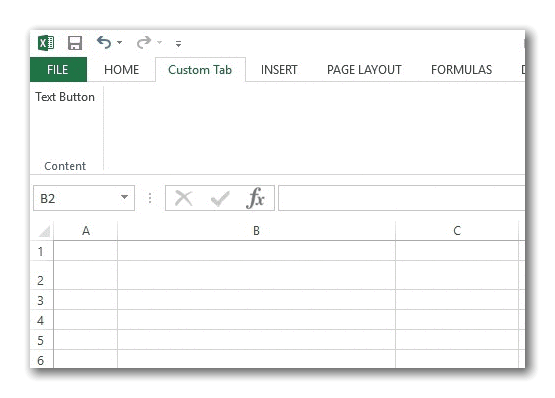Open the undo history dropdown arrow

120,42
